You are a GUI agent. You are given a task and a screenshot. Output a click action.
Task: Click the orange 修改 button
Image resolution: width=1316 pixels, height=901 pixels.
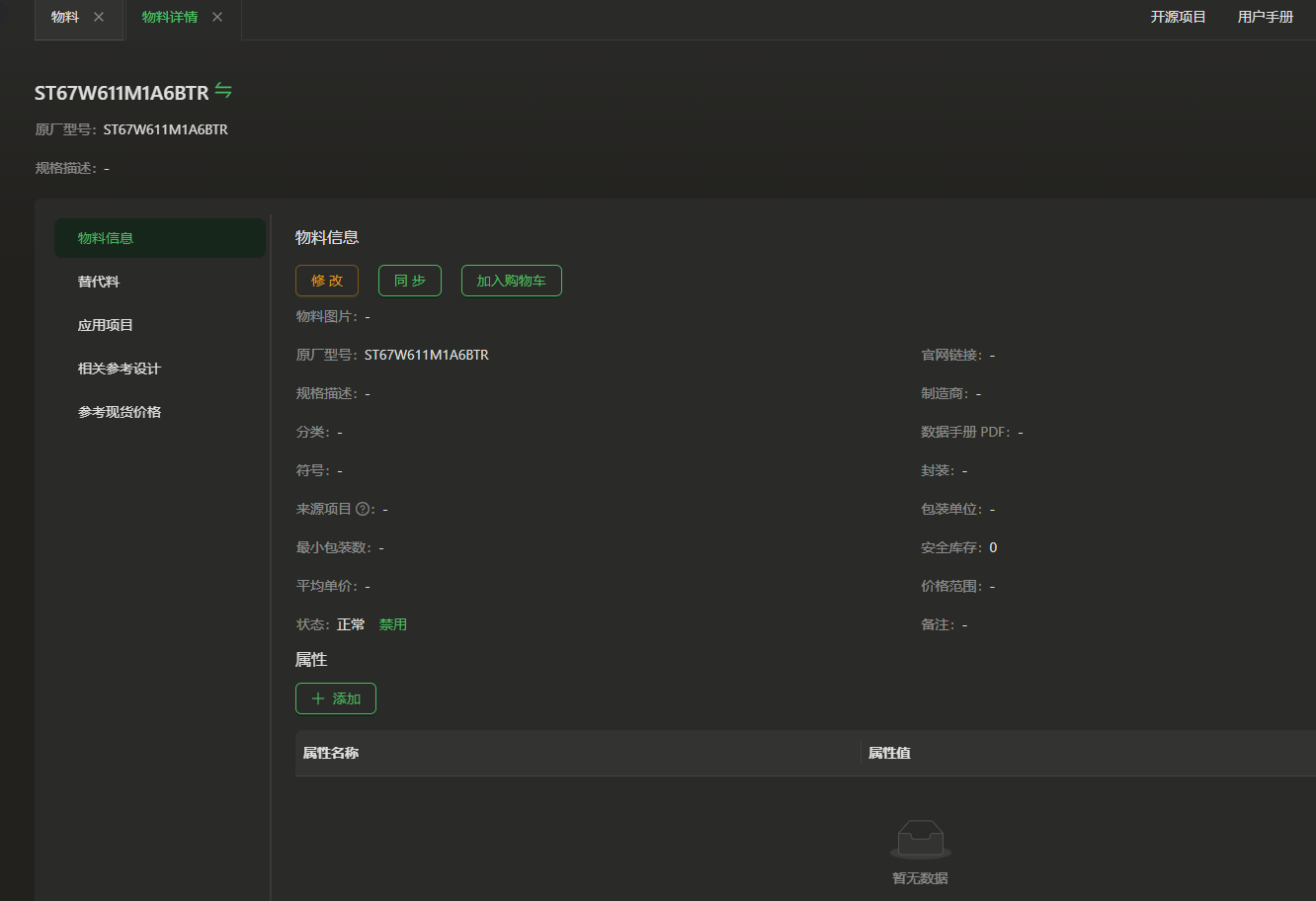327,281
